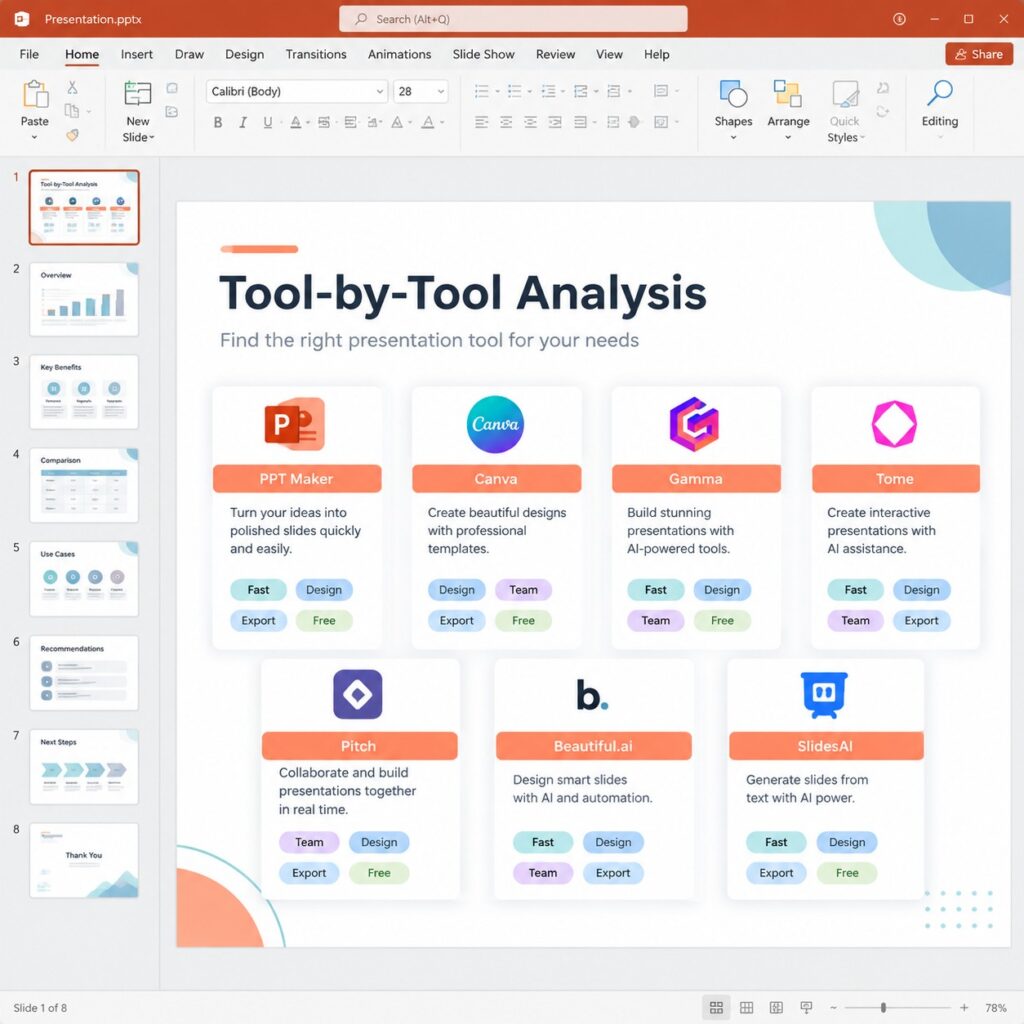
Task: Click the Editing magnifier icon
Action: 940,93
